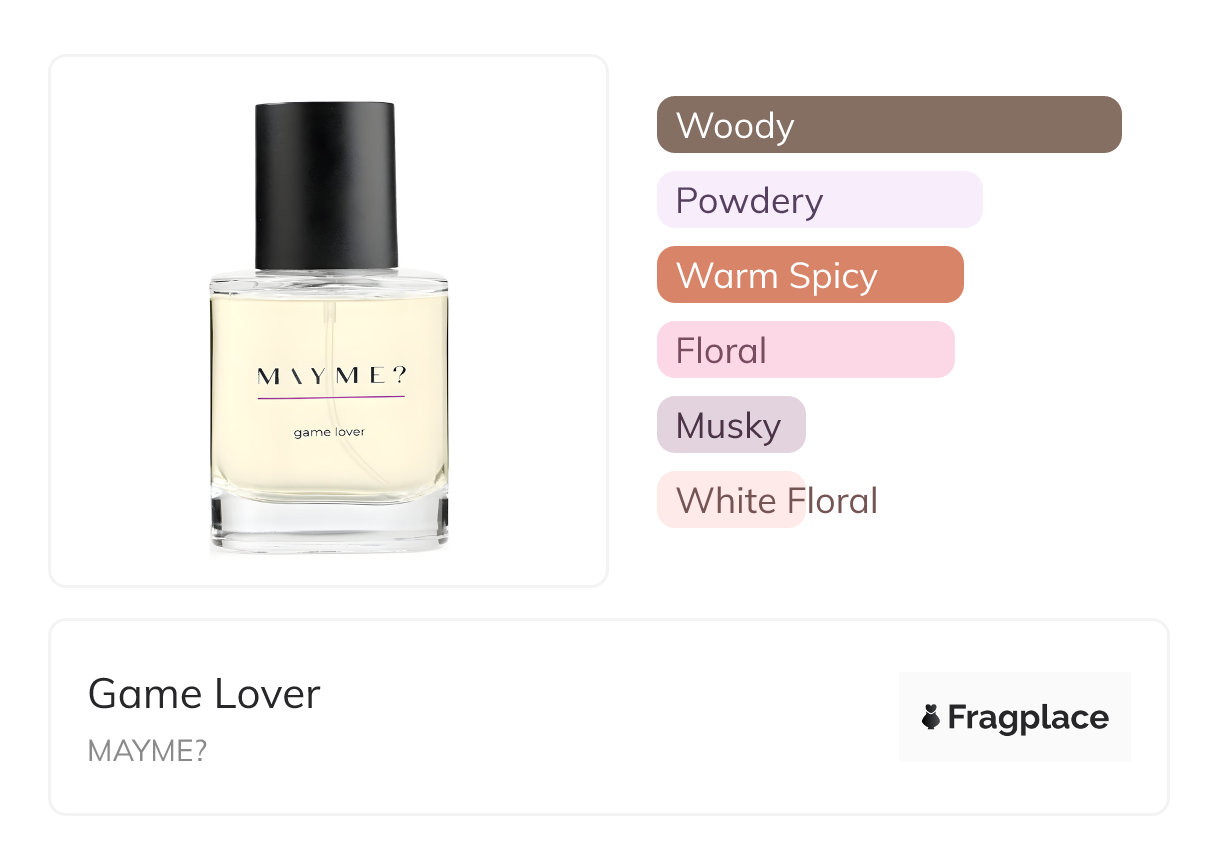Viewport: 1218px width, 864px height.
Task: Select the Powdery accord bar
Action: [x=820, y=200]
